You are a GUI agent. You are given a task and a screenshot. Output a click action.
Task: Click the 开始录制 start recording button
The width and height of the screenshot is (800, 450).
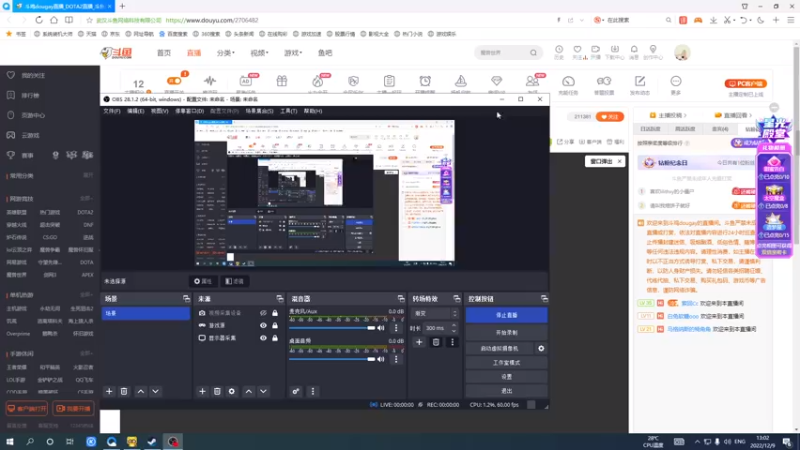coord(507,332)
